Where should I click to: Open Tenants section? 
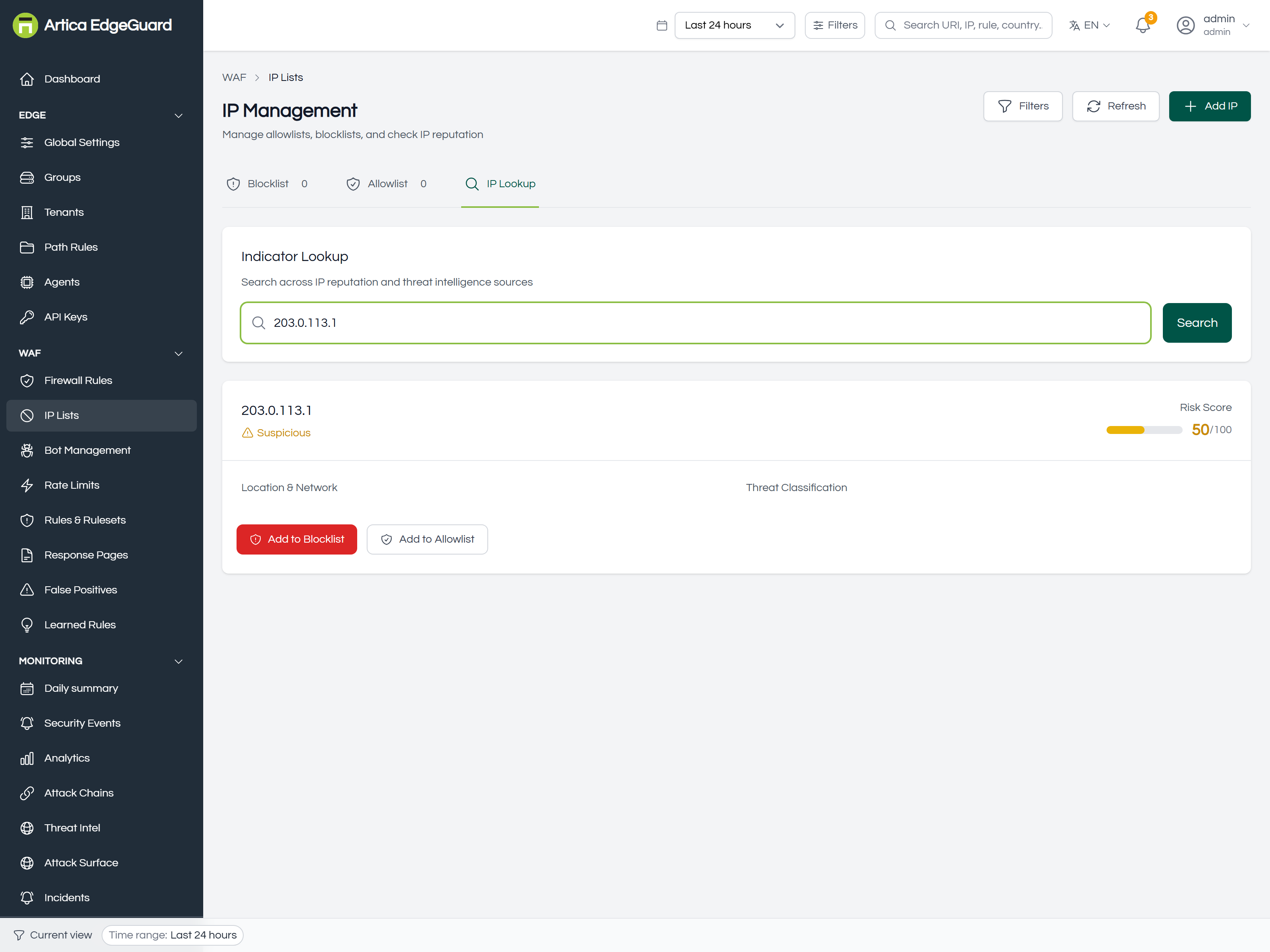click(101, 212)
